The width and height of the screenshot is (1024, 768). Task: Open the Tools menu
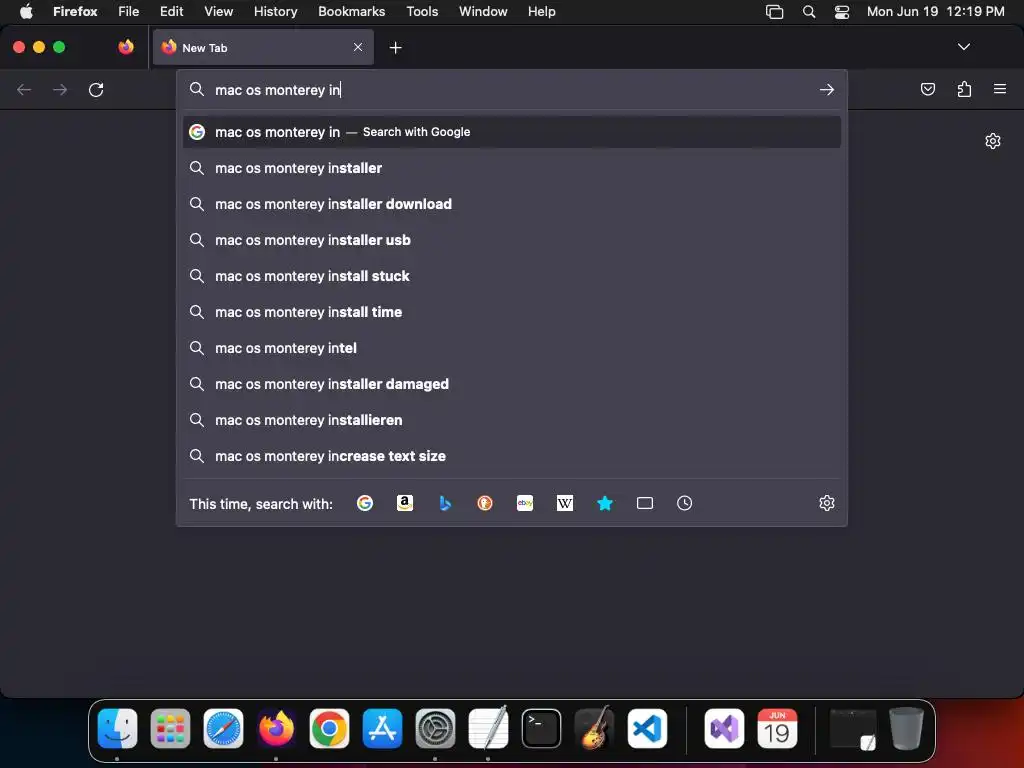422,11
